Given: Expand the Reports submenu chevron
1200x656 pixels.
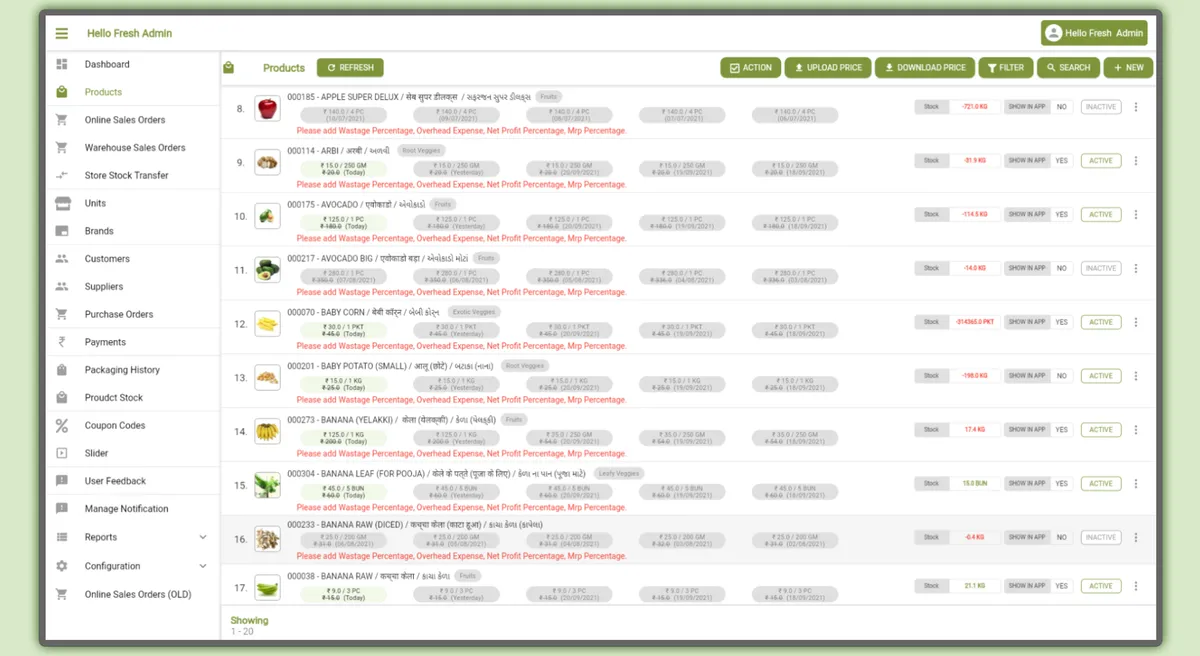Looking at the screenshot, I should [x=203, y=537].
